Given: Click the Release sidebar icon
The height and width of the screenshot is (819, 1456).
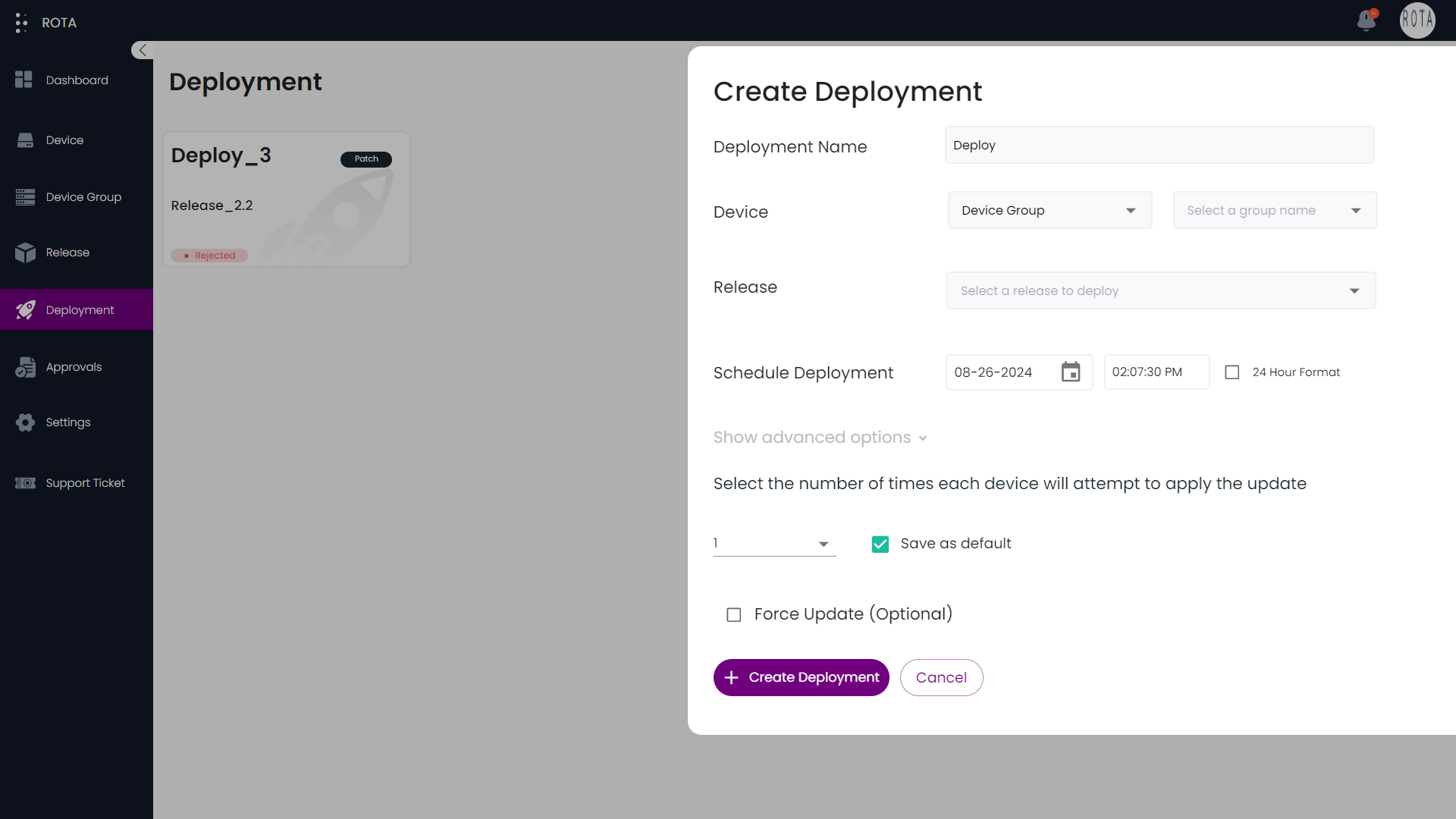Looking at the screenshot, I should coord(26,252).
